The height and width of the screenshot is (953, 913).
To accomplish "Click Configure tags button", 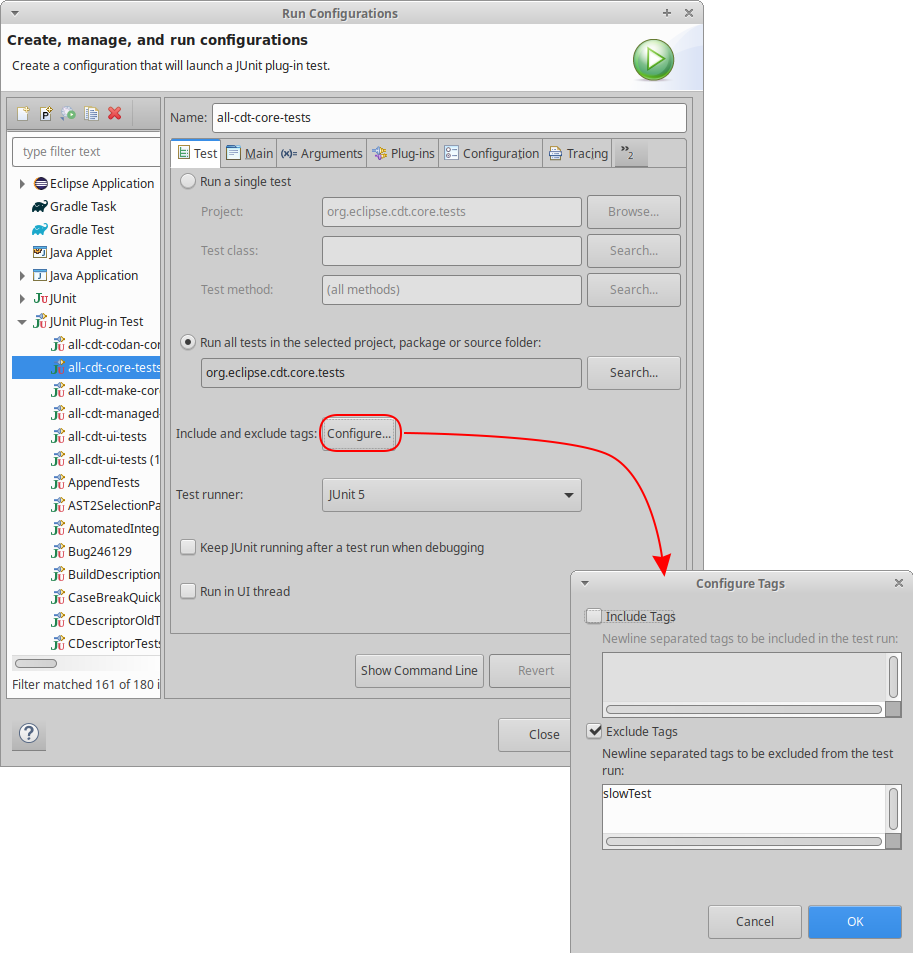I will click(x=360, y=433).
